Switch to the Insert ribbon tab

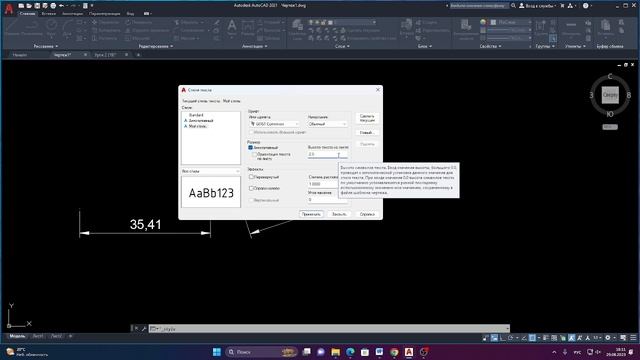click(49, 13)
